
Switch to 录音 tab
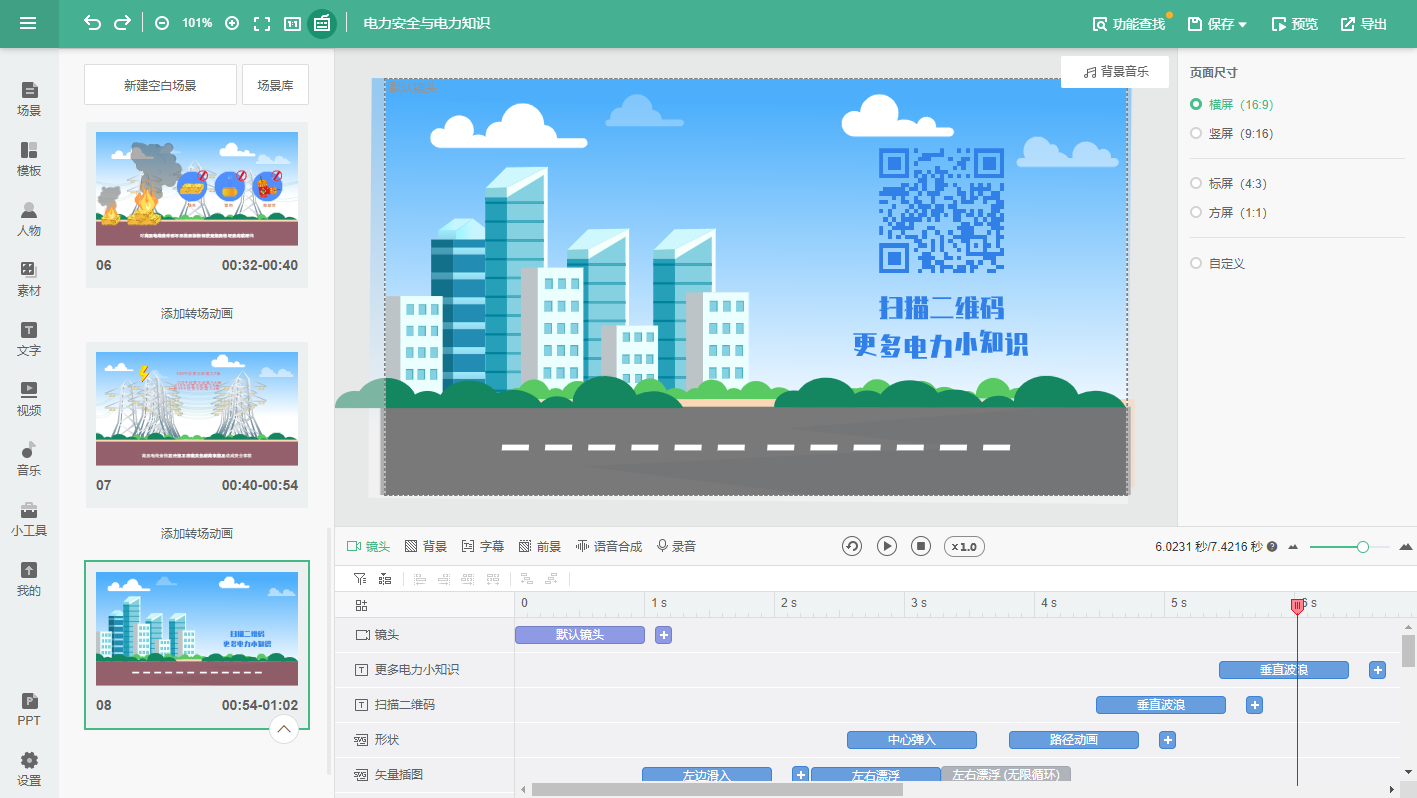[676, 546]
